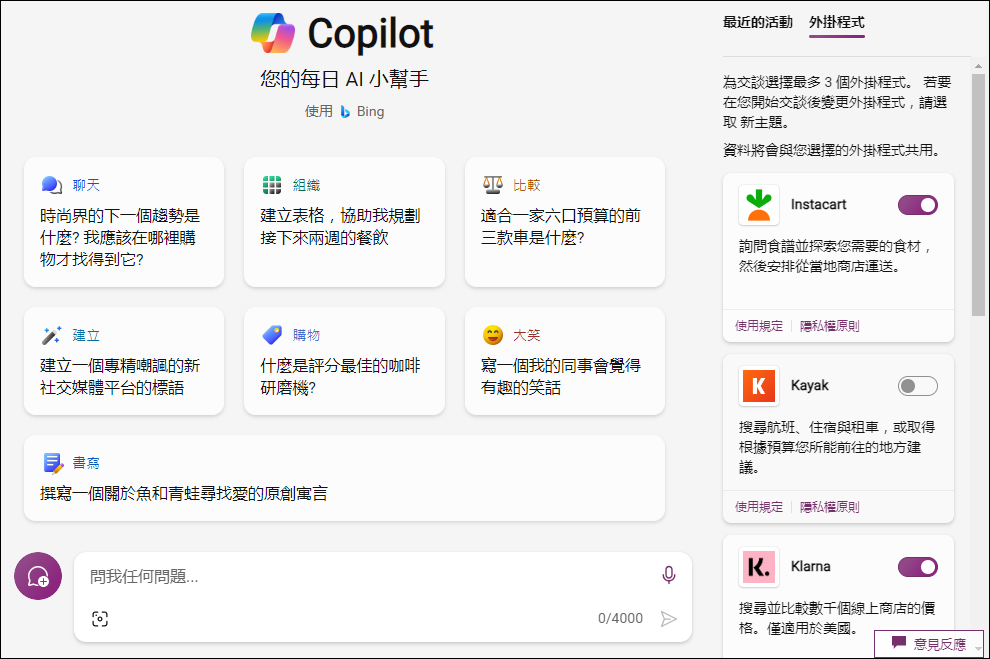Viewport: 990px width, 659px height.
Task: Click the laughing emoji icon on 大笑 card
Action: 493,335
